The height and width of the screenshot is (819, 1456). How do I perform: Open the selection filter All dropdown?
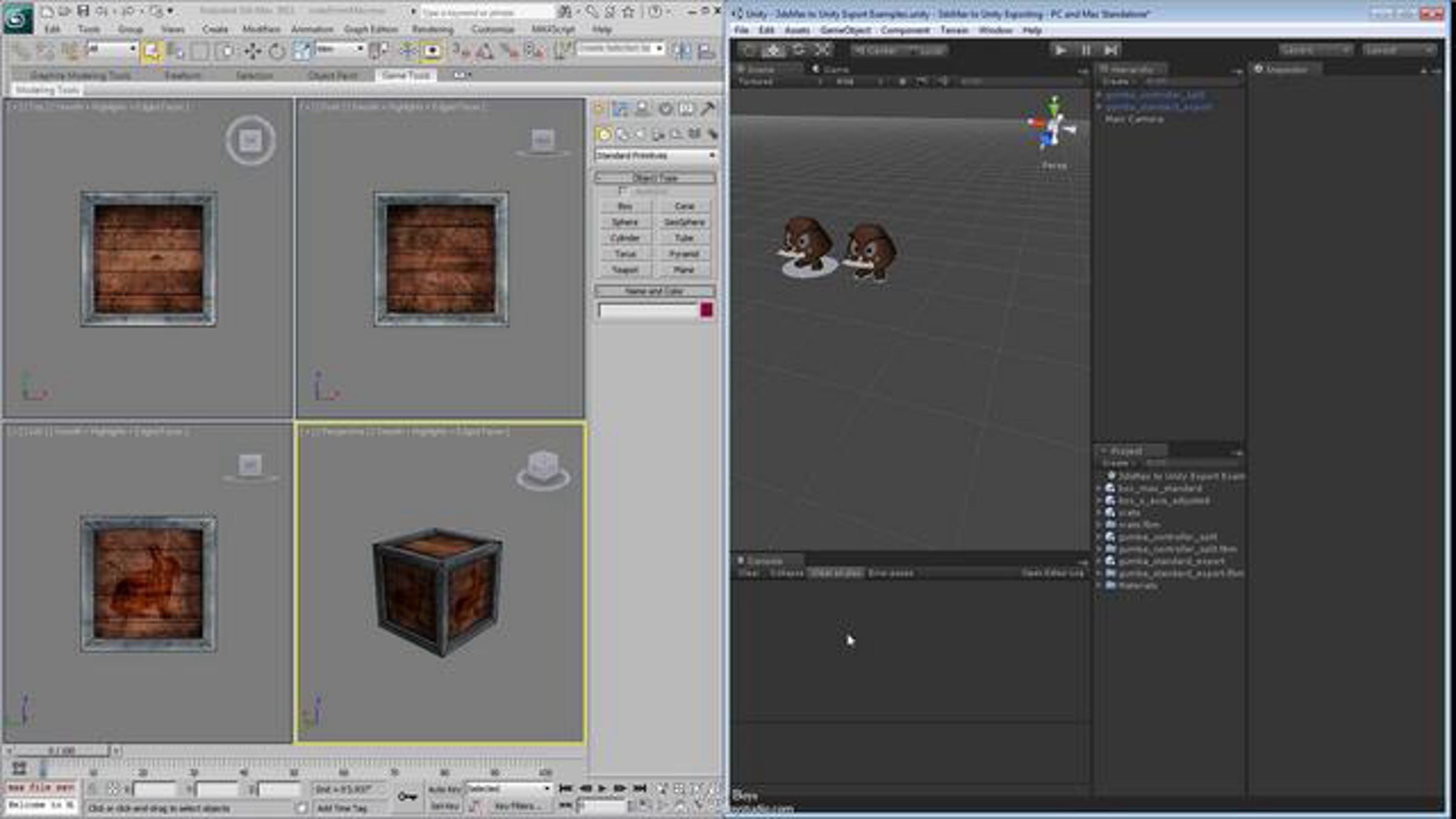112,49
